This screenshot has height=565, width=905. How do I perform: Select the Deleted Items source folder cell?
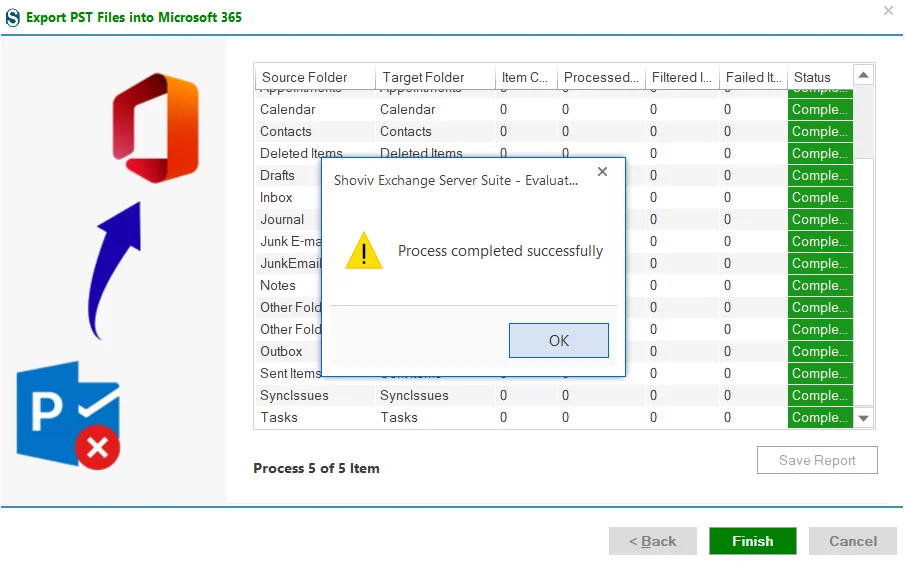(x=315, y=153)
